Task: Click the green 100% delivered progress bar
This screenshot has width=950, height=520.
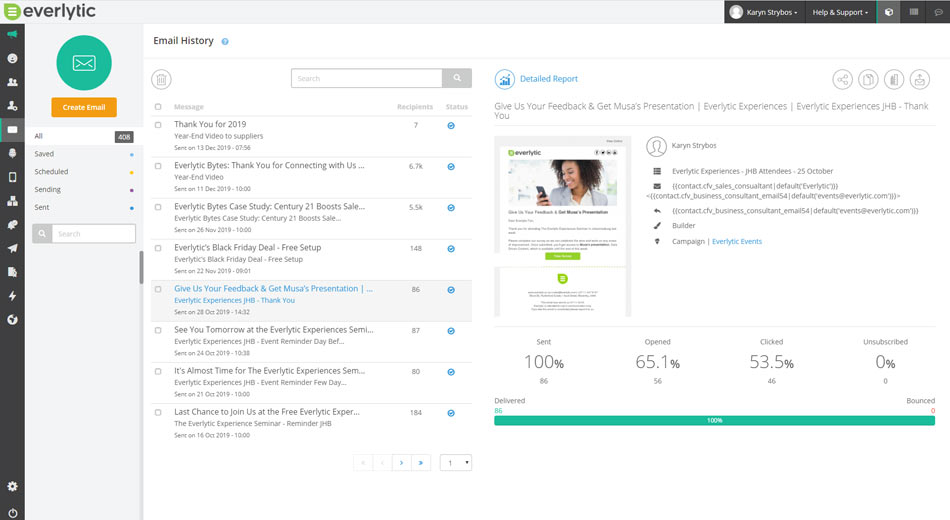Action: tap(714, 421)
